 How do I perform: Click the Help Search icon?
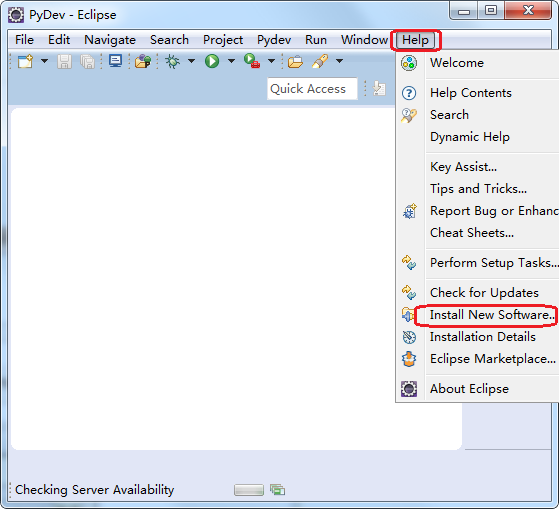(409, 115)
